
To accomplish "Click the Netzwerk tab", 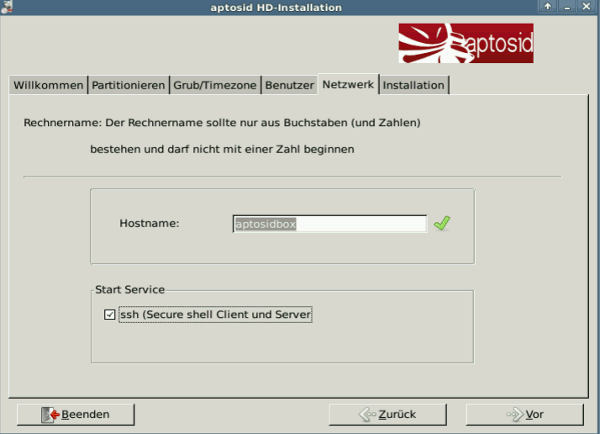I will point(348,84).
